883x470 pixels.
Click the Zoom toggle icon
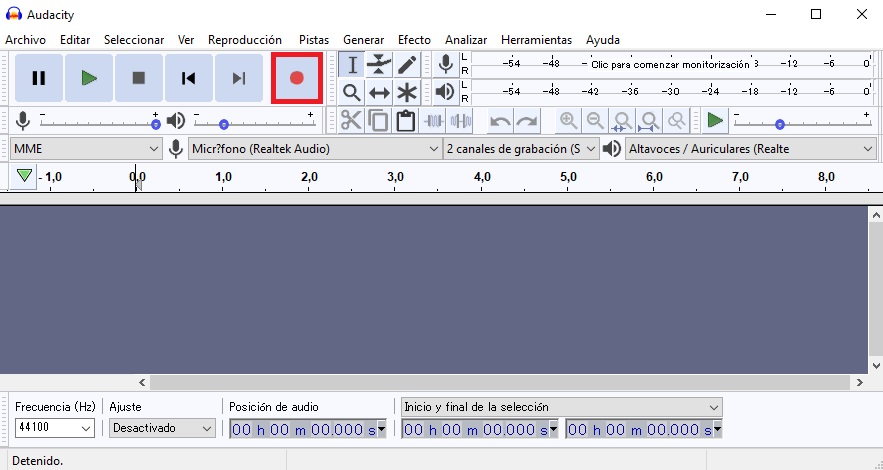point(676,120)
